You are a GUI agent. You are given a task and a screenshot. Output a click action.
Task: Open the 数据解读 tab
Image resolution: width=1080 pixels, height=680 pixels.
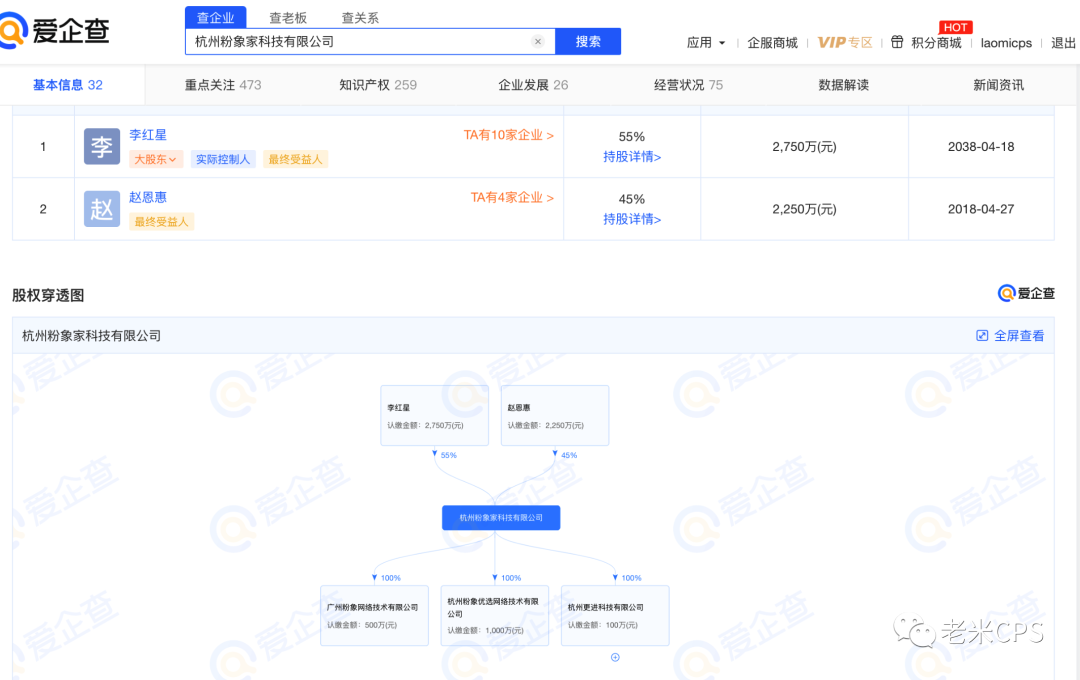844,85
